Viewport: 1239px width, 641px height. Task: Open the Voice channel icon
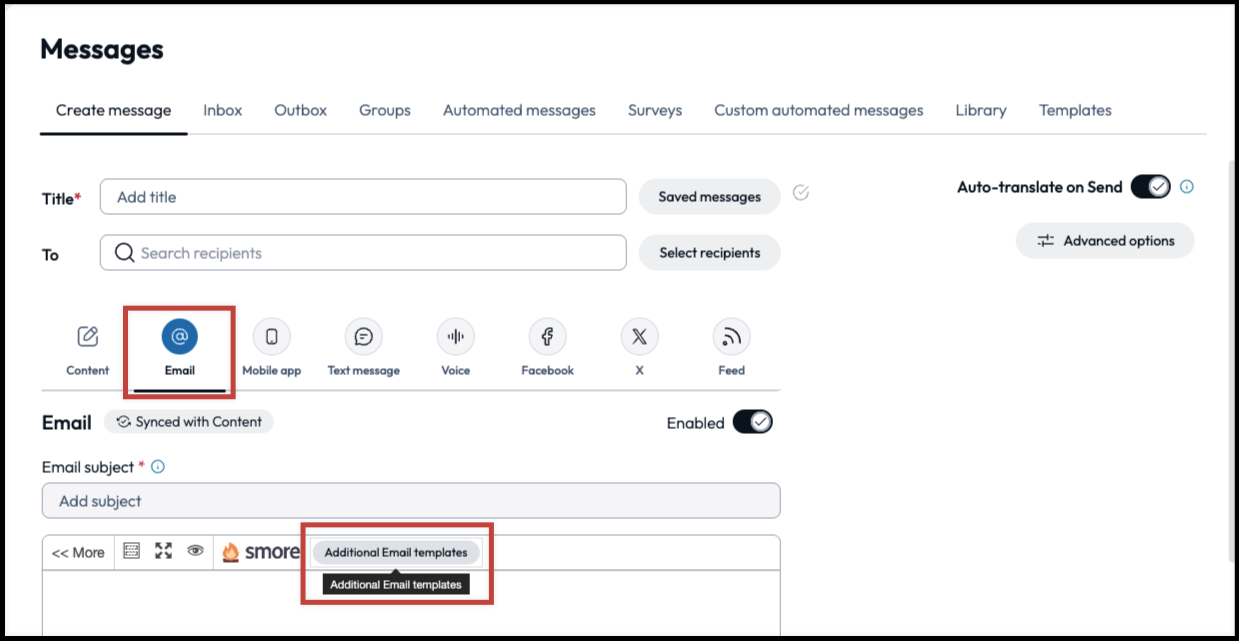(x=455, y=337)
